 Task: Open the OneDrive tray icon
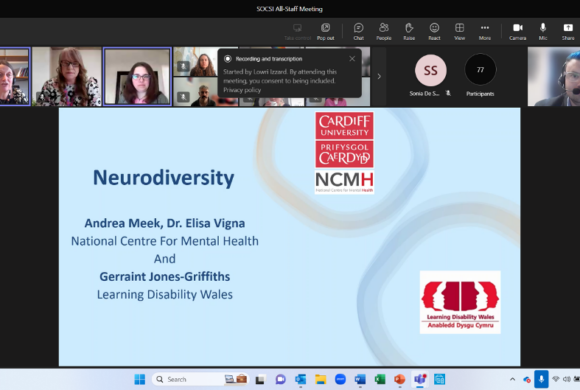tap(527, 379)
